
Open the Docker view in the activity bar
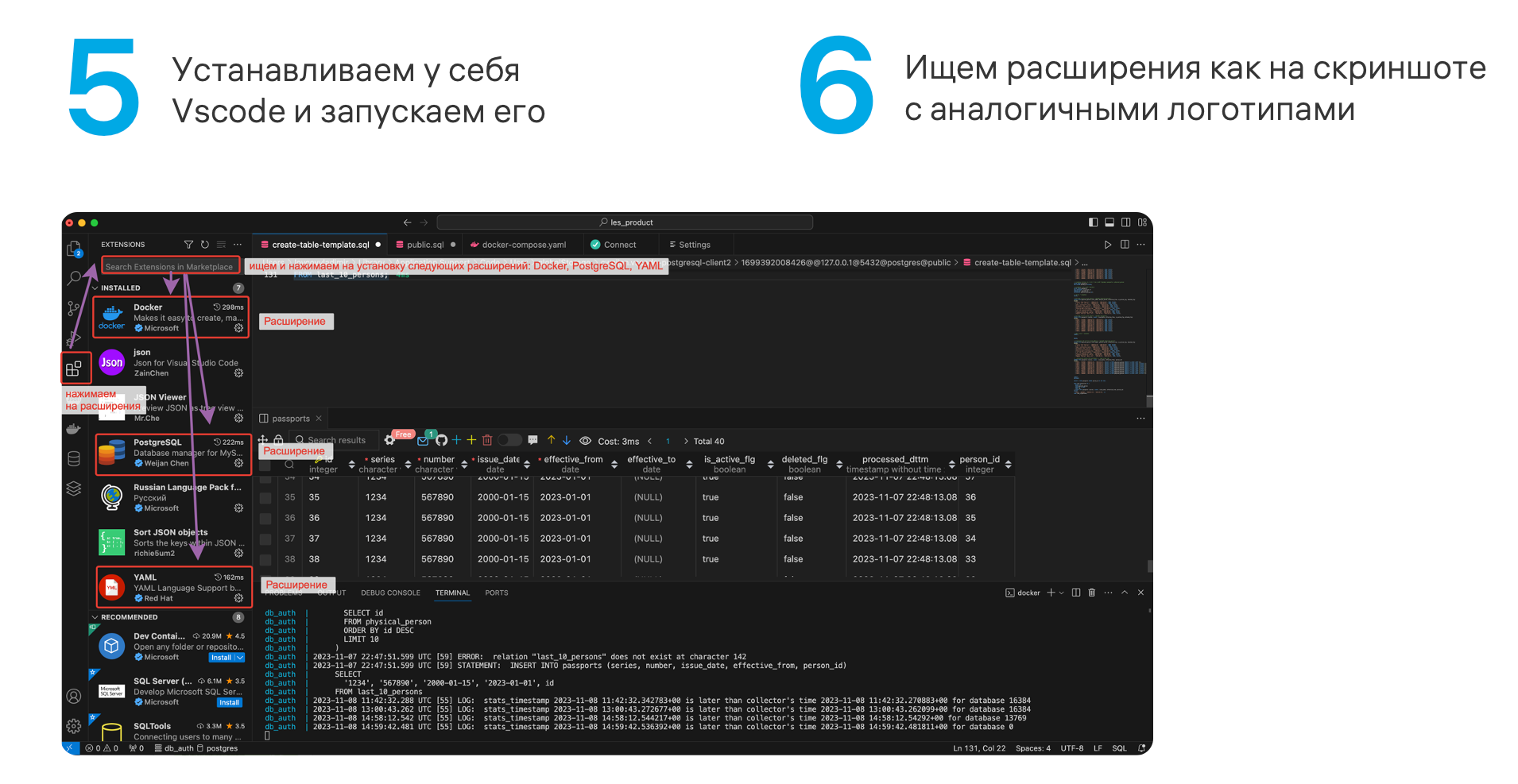(x=74, y=429)
